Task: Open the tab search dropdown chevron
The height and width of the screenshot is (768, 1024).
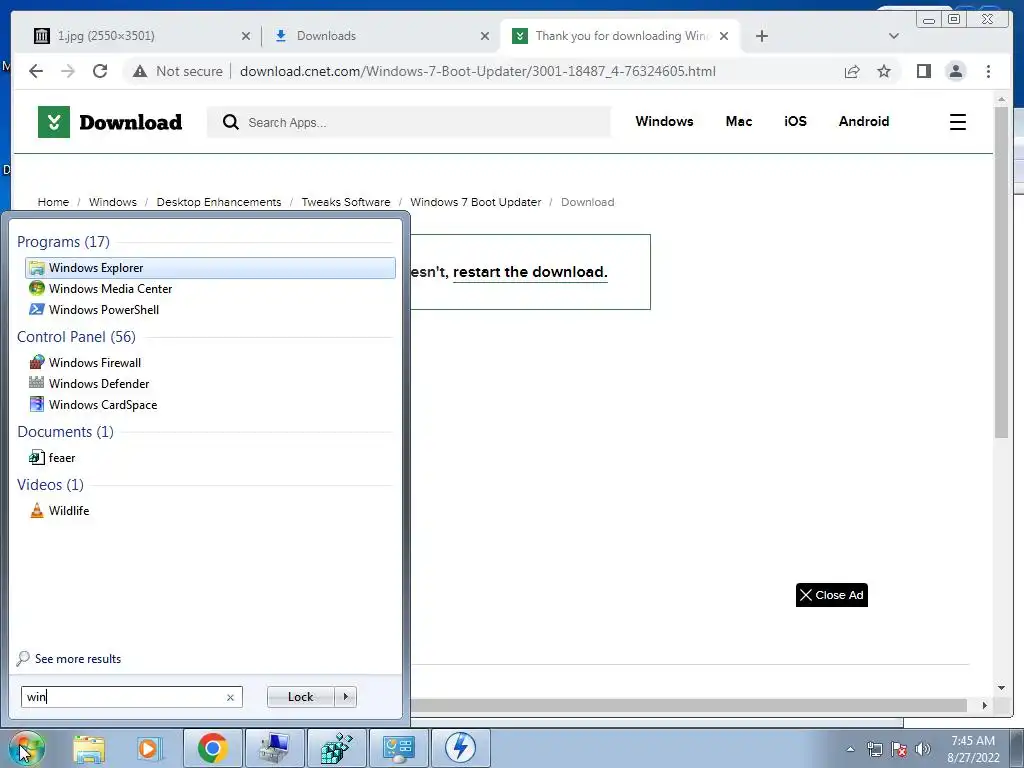Action: point(894,36)
